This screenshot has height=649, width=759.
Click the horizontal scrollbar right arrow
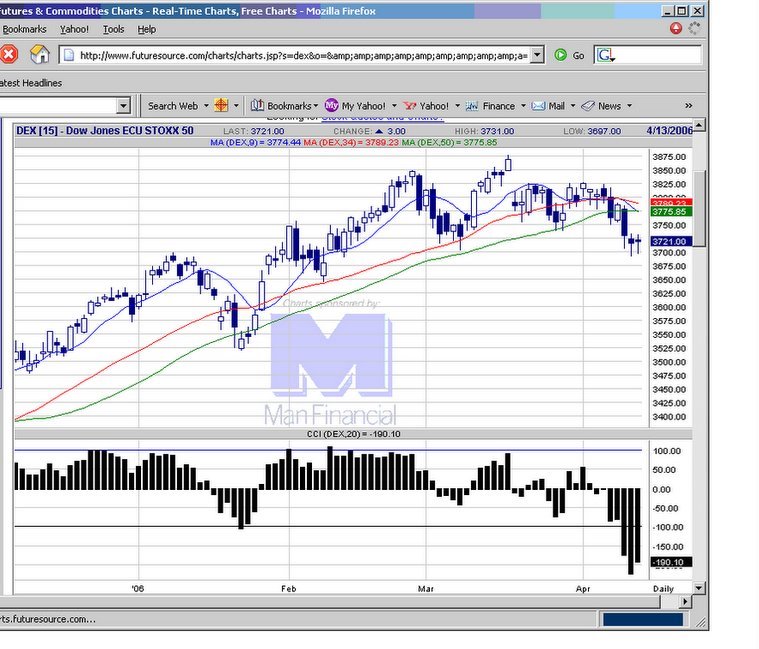click(x=685, y=602)
